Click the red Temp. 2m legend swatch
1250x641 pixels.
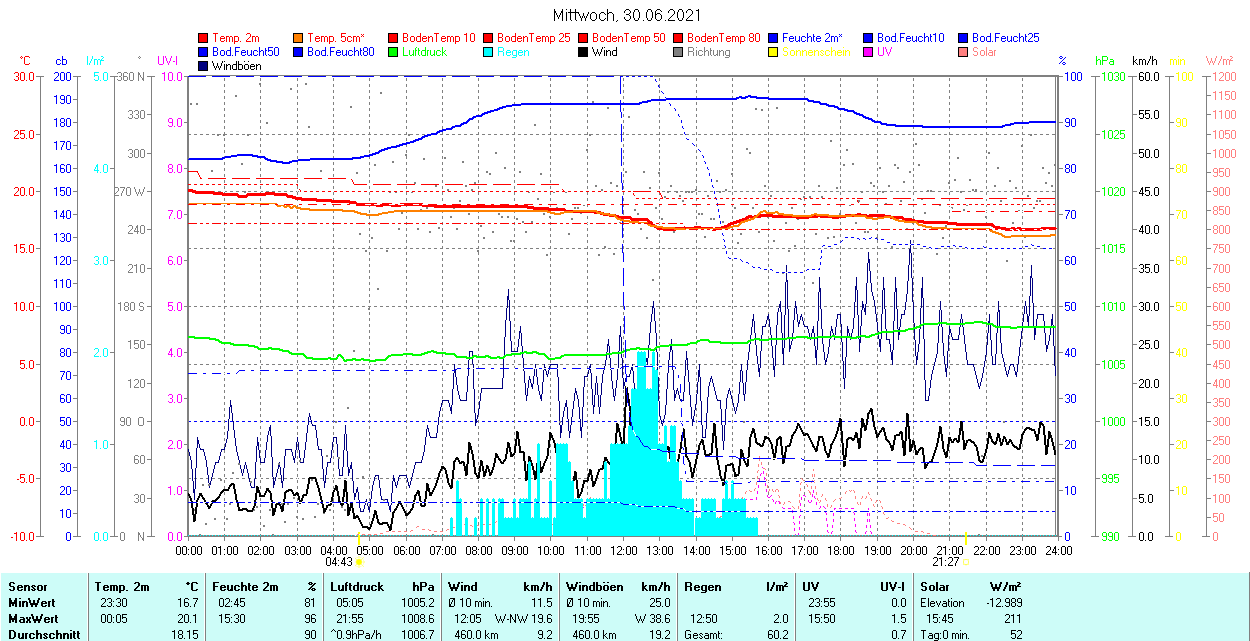204,38
